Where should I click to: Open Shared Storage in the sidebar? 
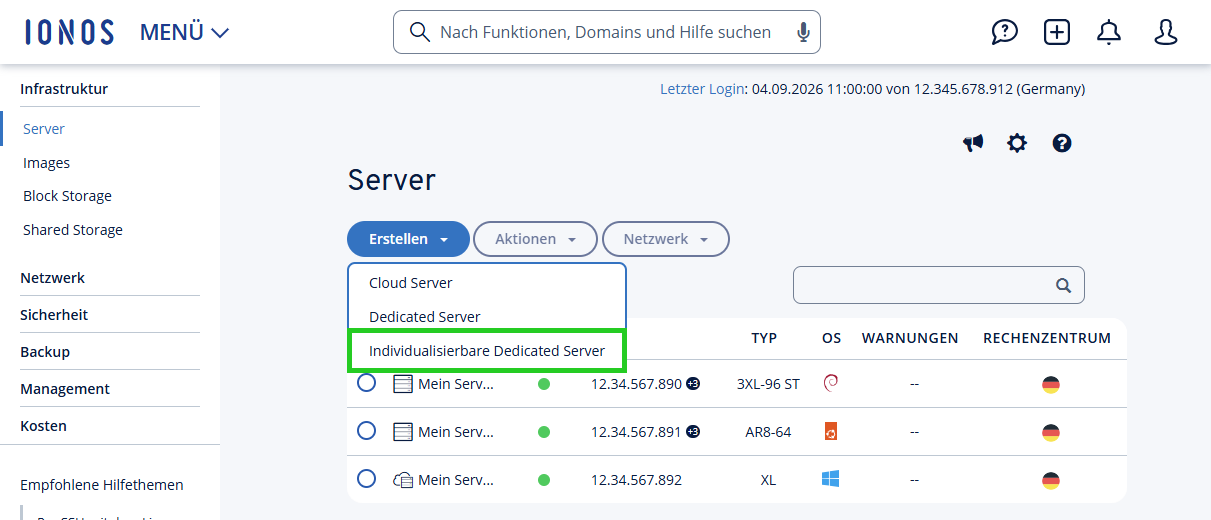click(x=73, y=230)
